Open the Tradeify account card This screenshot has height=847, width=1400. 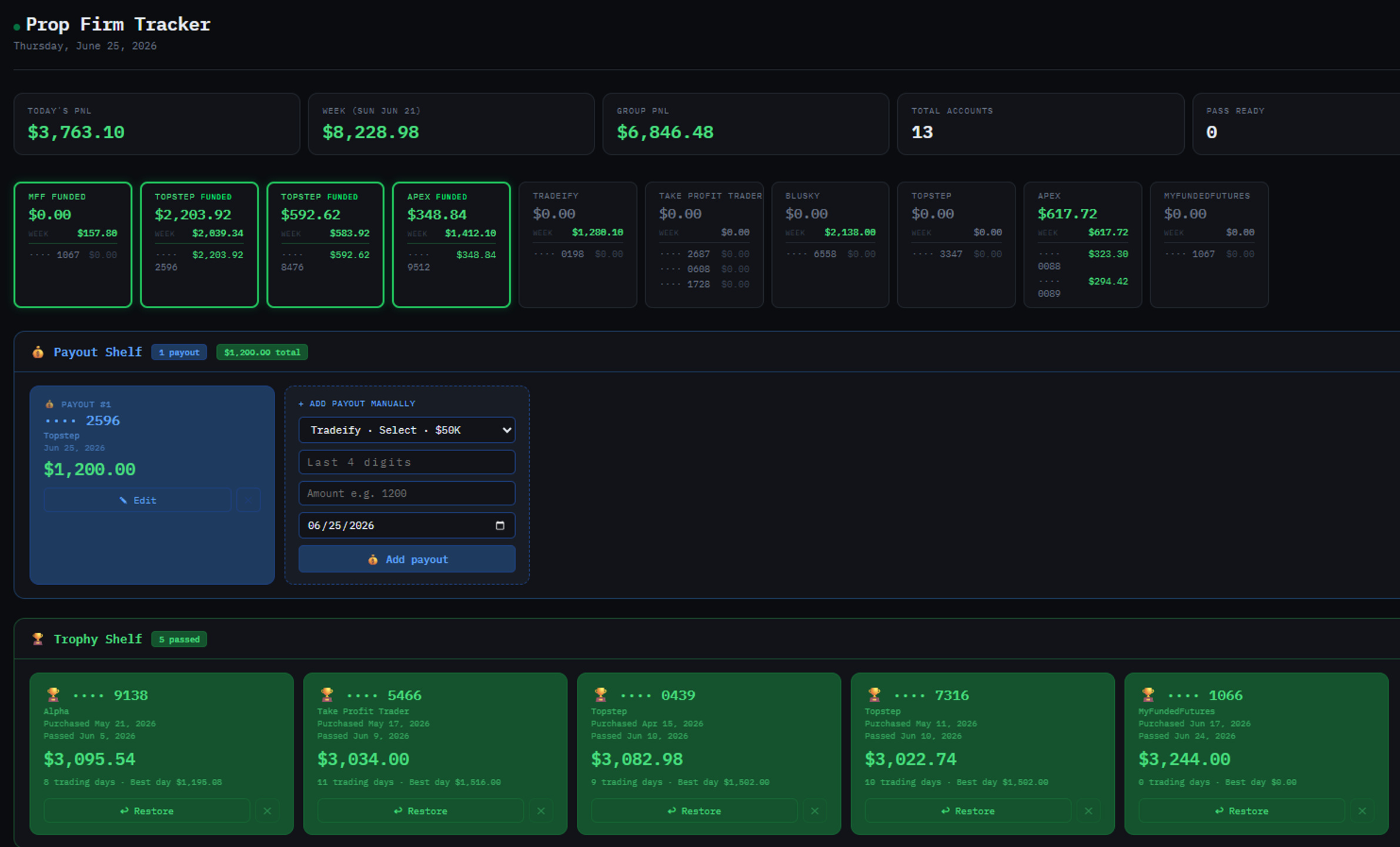pyautogui.click(x=578, y=245)
